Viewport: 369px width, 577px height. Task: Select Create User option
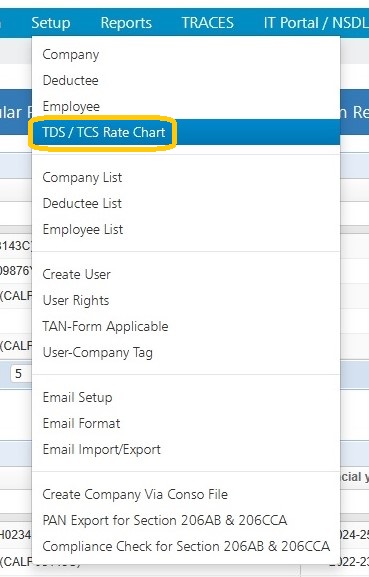186,274
